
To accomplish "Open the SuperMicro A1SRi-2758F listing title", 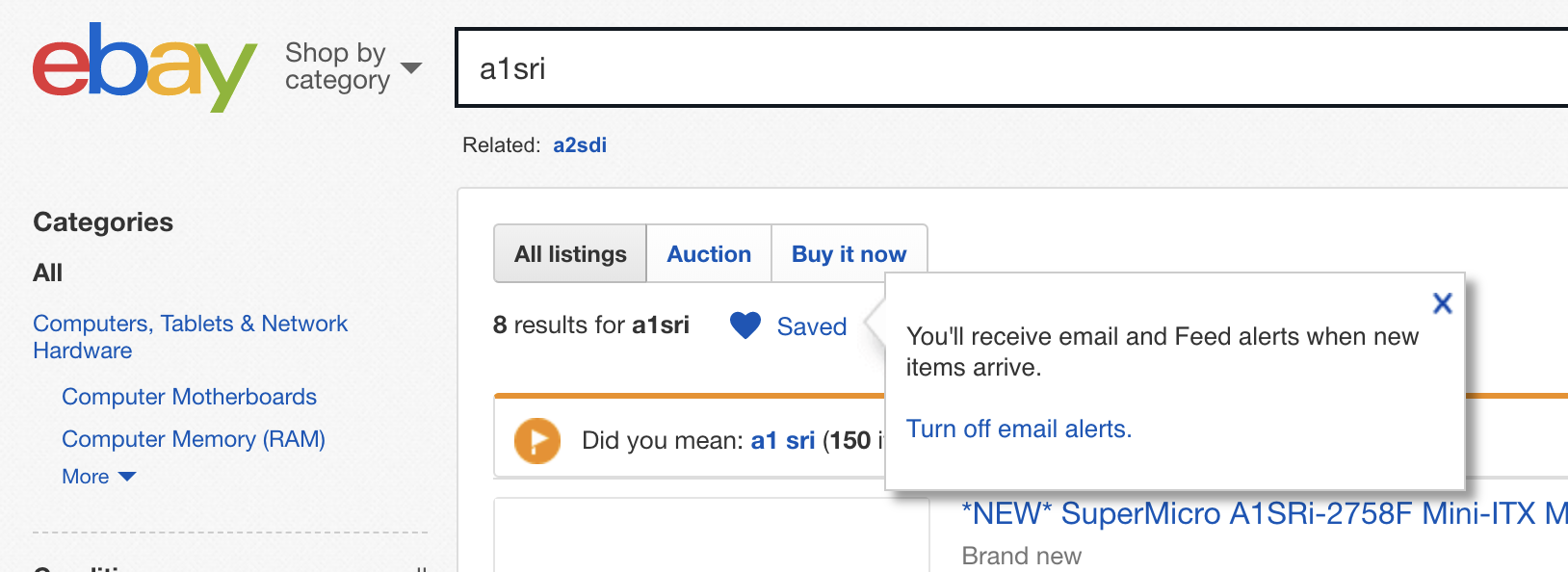I will [x=1265, y=514].
